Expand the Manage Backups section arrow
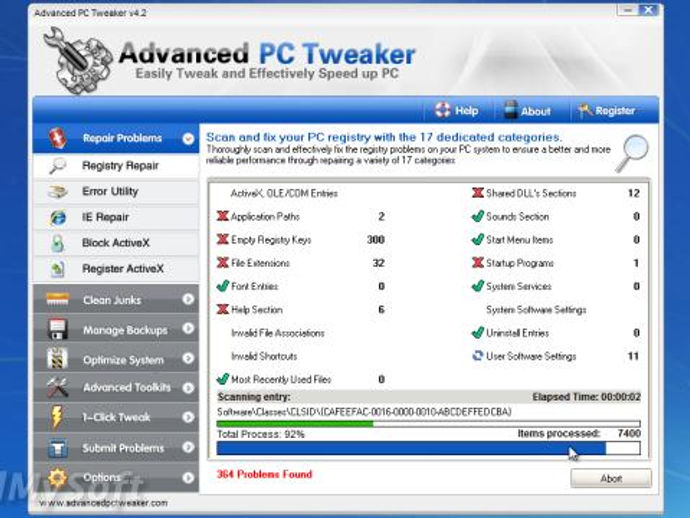The image size is (690, 518). pyautogui.click(x=188, y=329)
